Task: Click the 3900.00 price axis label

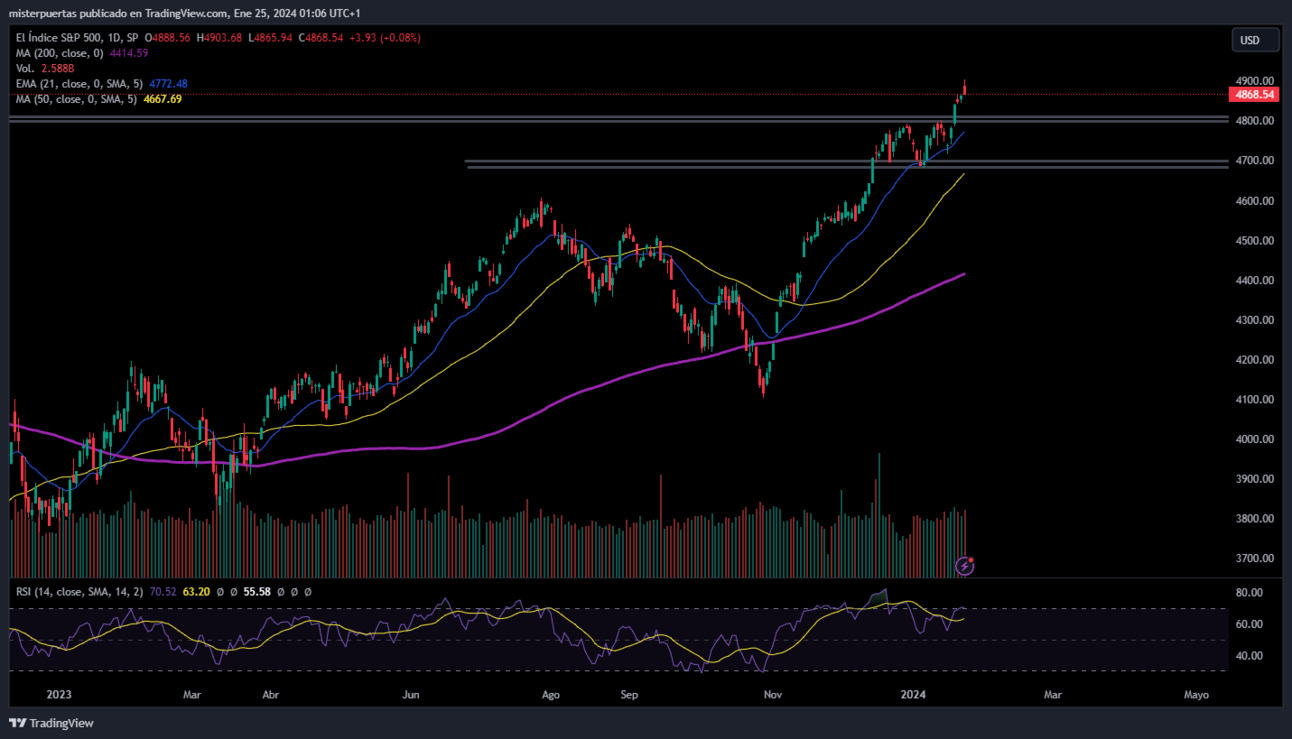Action: pyautogui.click(x=1255, y=479)
